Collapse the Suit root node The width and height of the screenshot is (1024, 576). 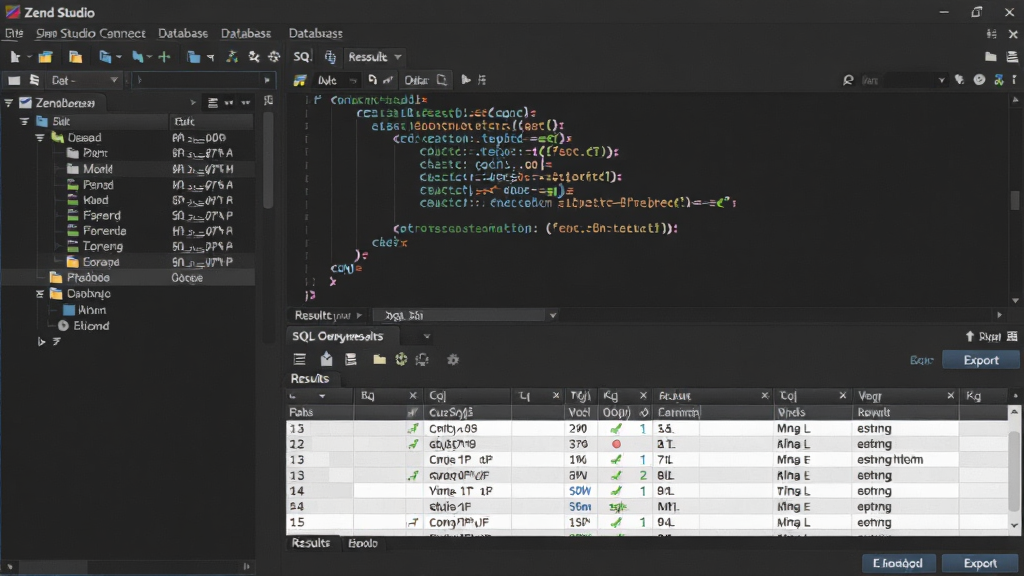(x=24, y=121)
